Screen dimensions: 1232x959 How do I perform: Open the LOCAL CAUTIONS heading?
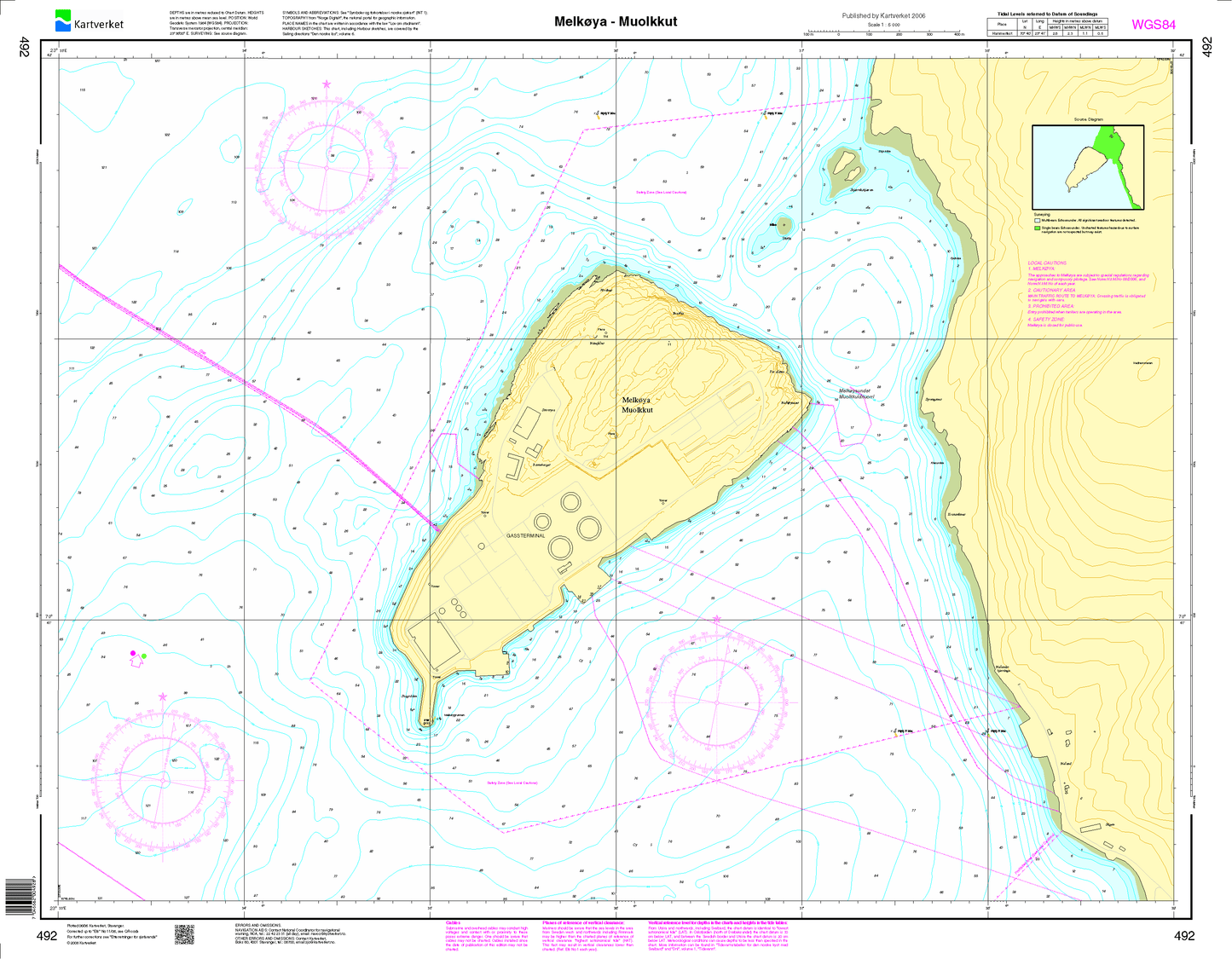(1047, 263)
